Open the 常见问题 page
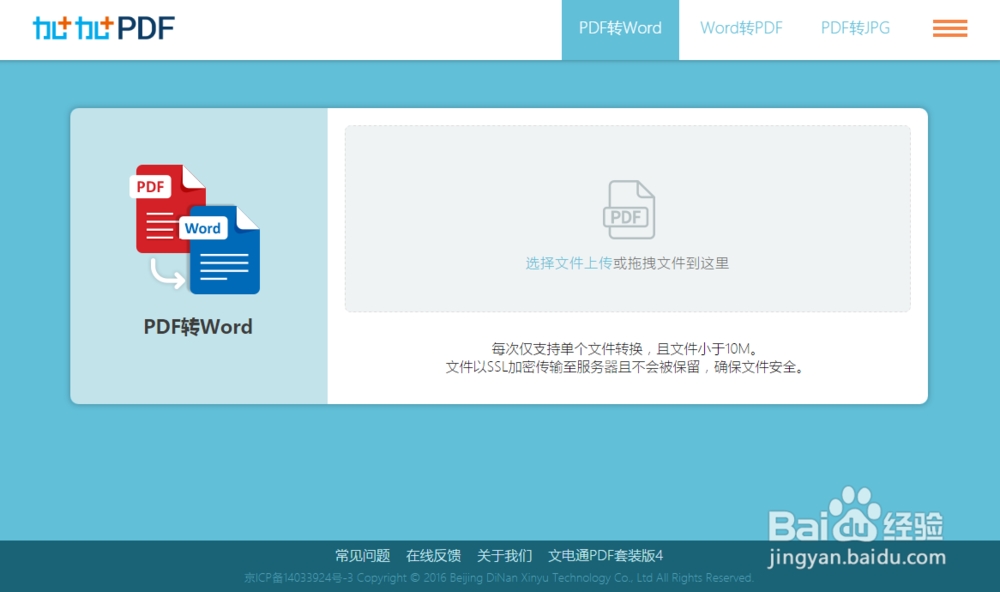1000x592 pixels. tap(361, 555)
